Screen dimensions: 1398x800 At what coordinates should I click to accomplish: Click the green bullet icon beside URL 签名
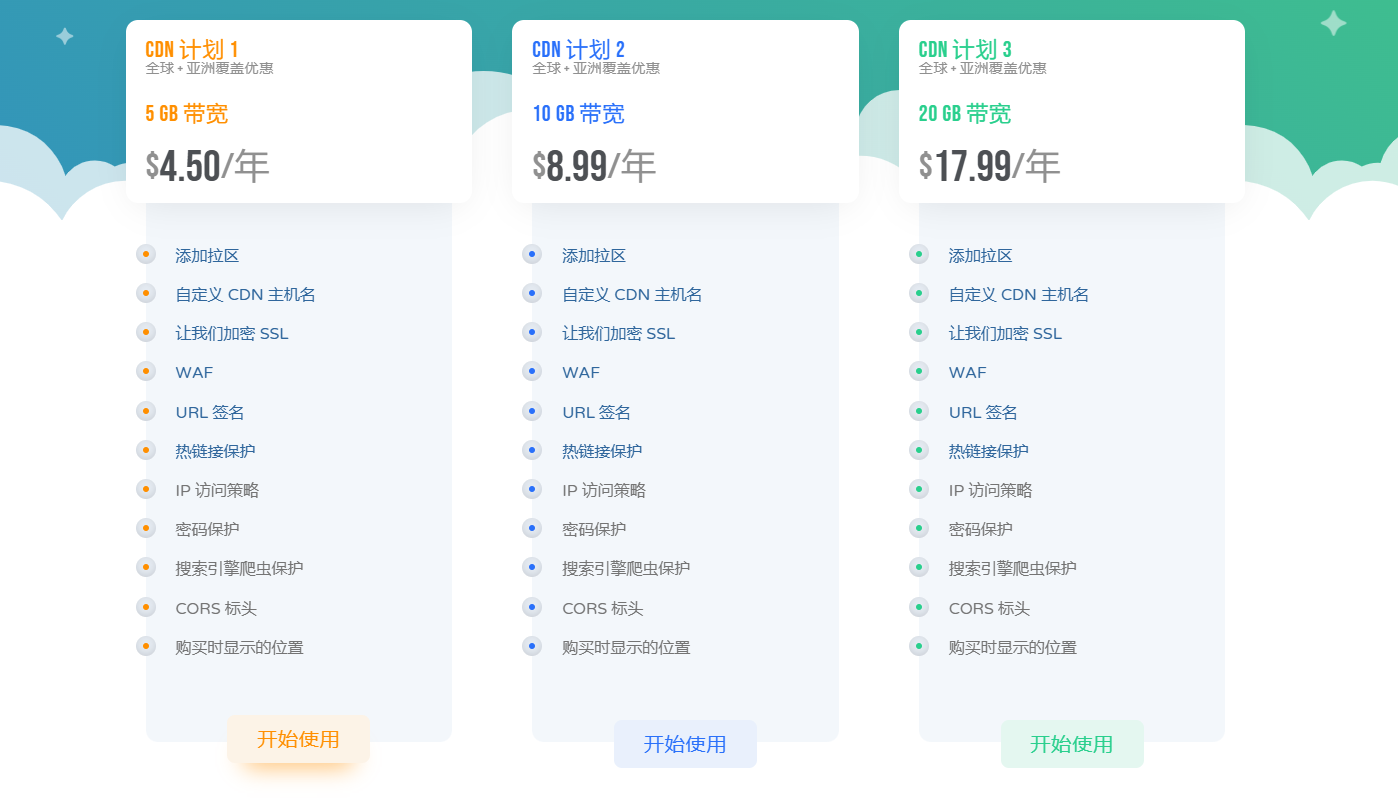pos(919,411)
